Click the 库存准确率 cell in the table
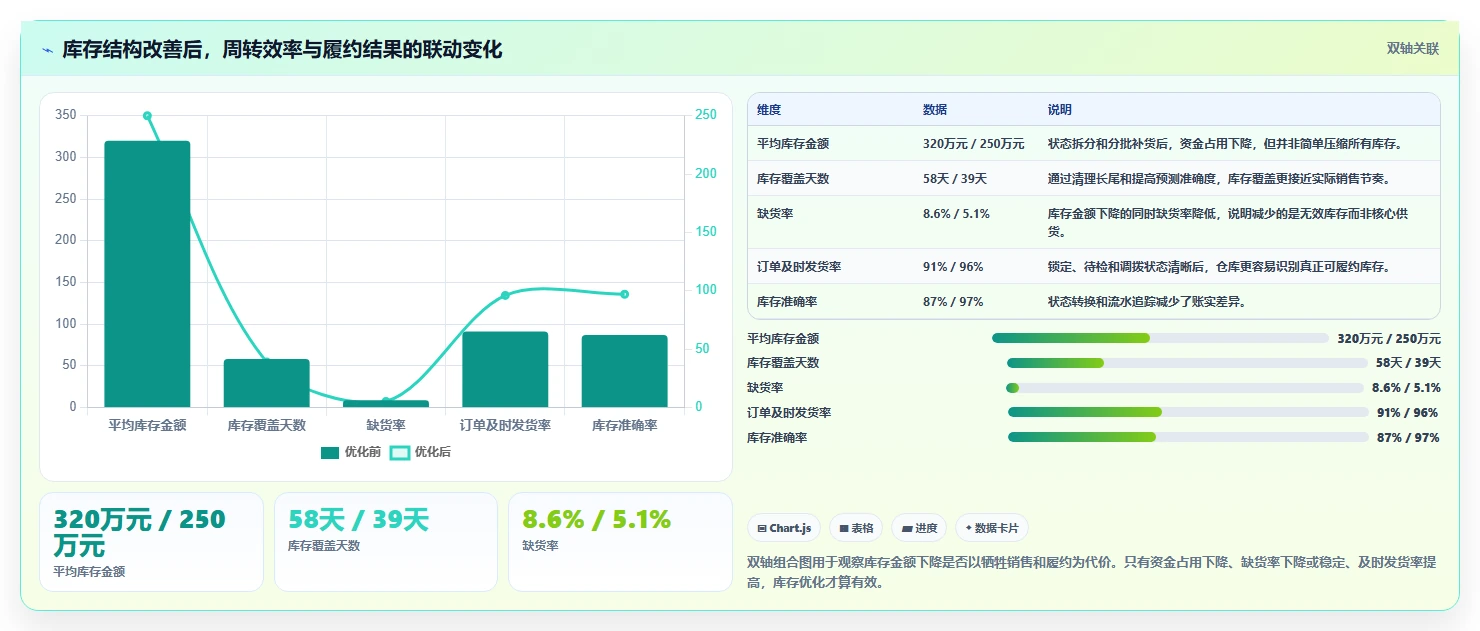 pyautogui.click(x=787, y=301)
